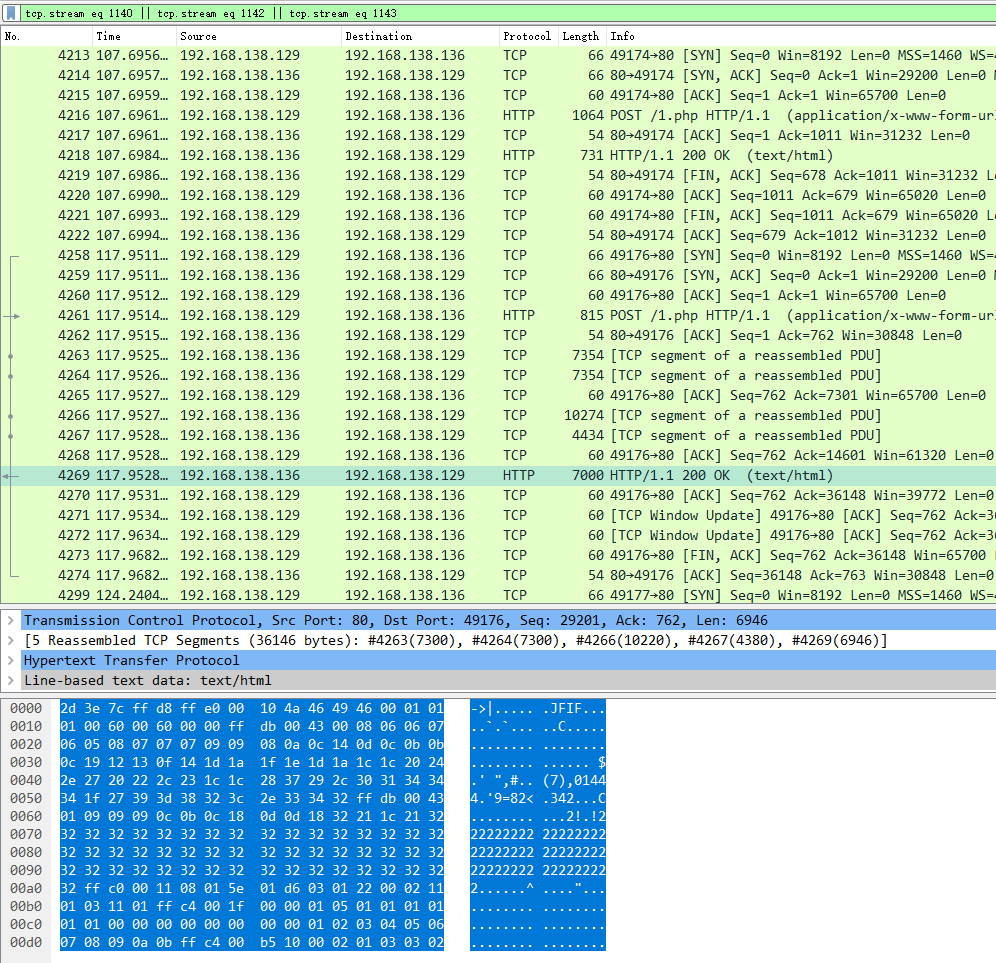Expand the Reassembled TCP Segments node
Viewport: 996px width, 963px height.
[x=10, y=641]
